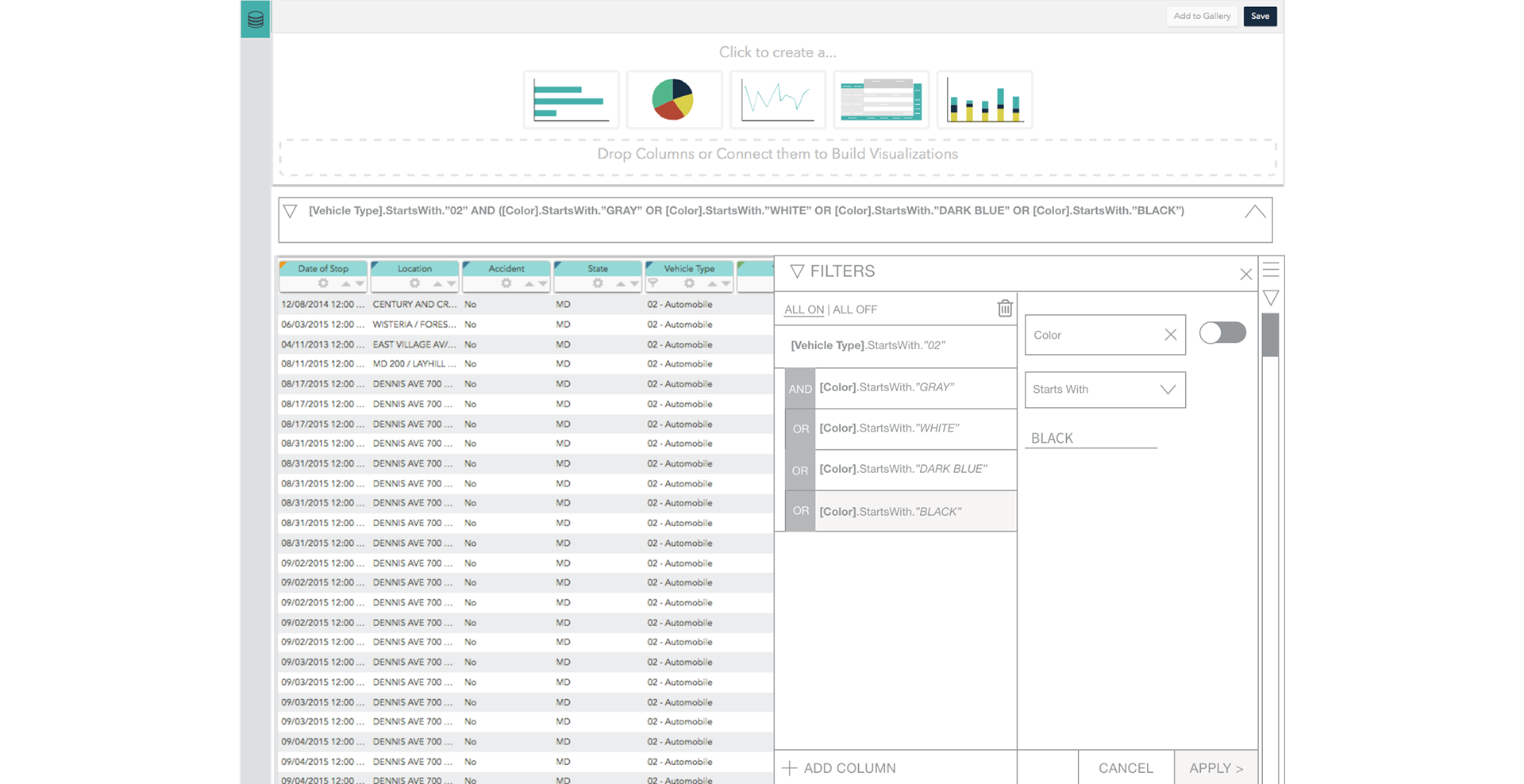Select the Accident column header
Screen dimensions: 1524x784
506,268
